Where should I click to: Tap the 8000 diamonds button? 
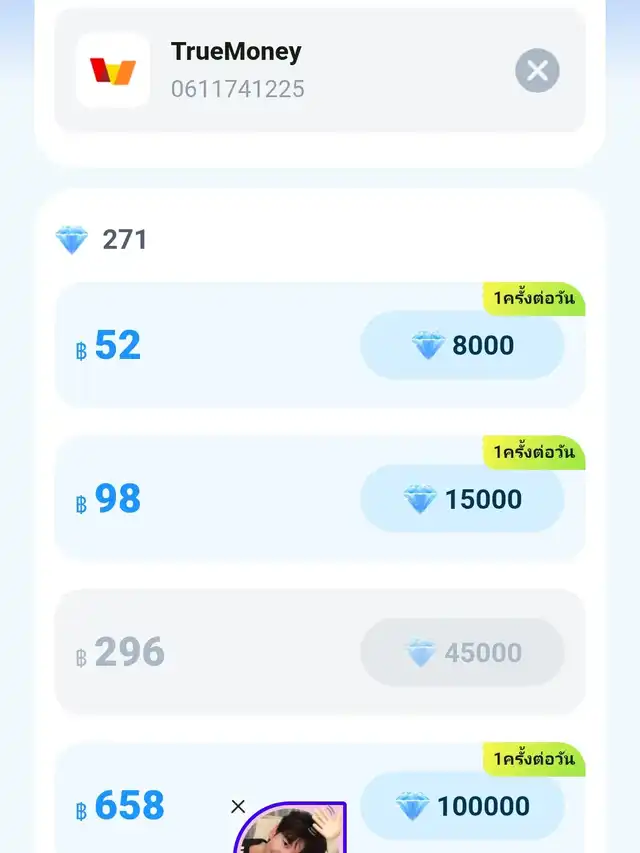(x=462, y=346)
